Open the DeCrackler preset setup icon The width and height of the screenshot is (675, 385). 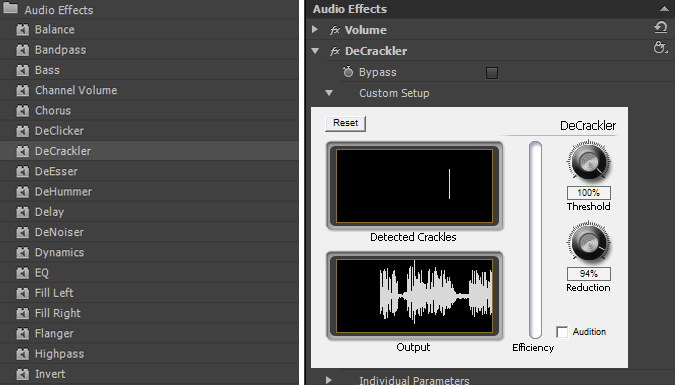tap(660, 47)
